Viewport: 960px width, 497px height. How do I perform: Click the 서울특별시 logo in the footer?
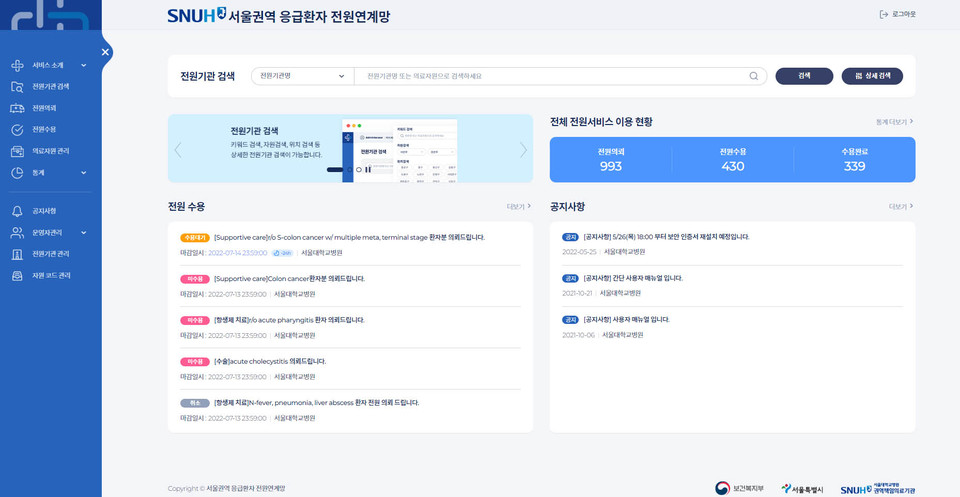(802, 488)
